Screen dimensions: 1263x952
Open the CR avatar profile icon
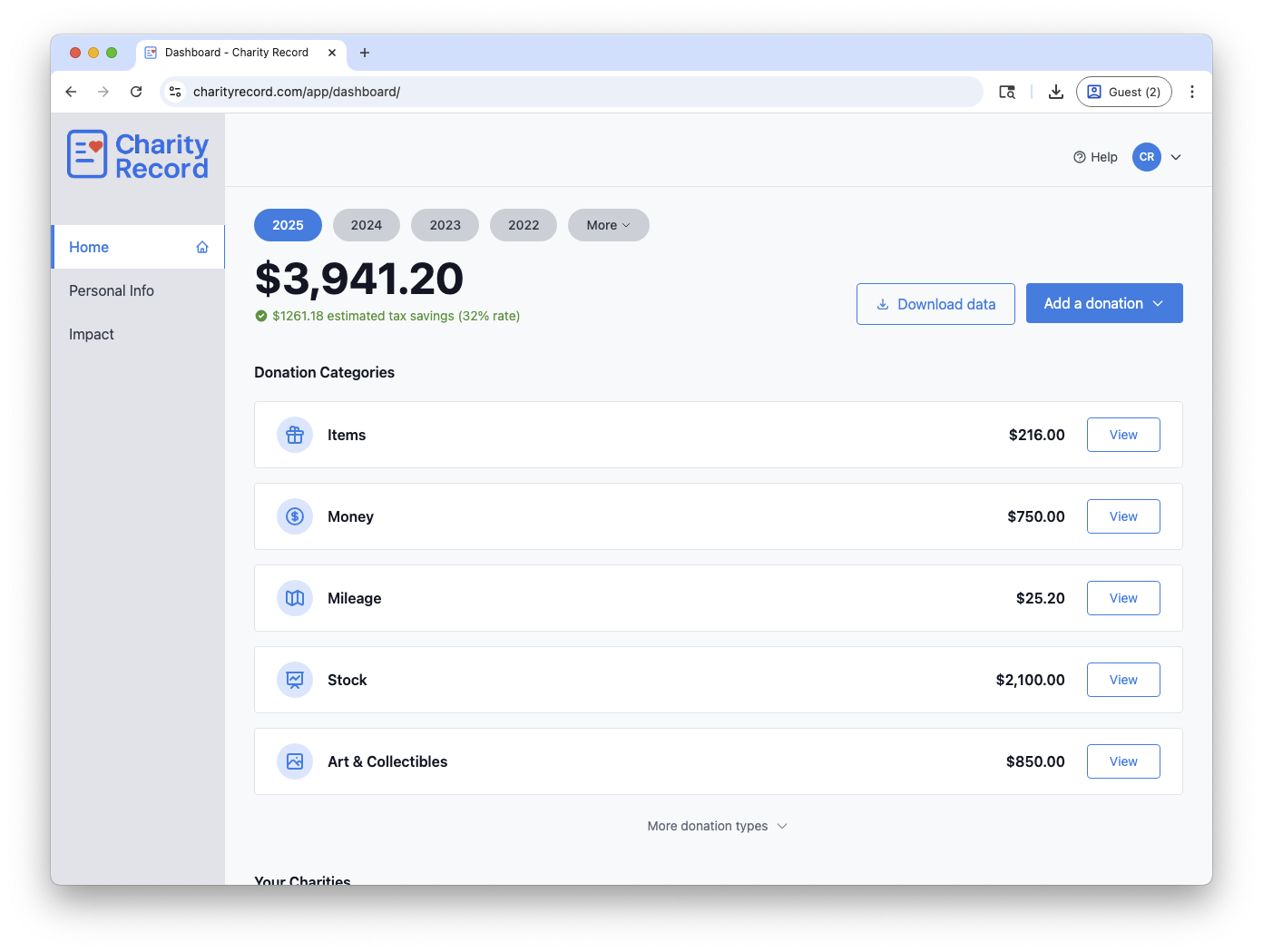coord(1146,157)
